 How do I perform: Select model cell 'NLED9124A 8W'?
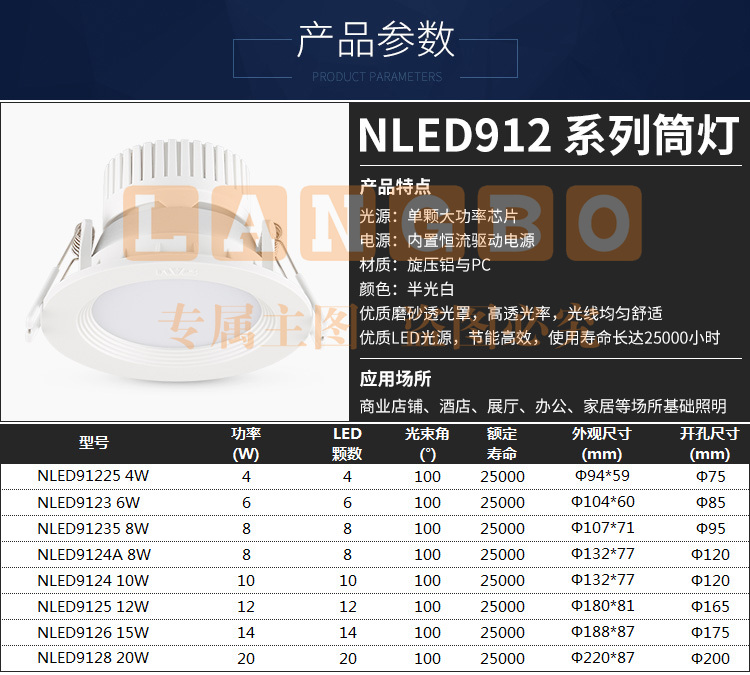coord(94,554)
